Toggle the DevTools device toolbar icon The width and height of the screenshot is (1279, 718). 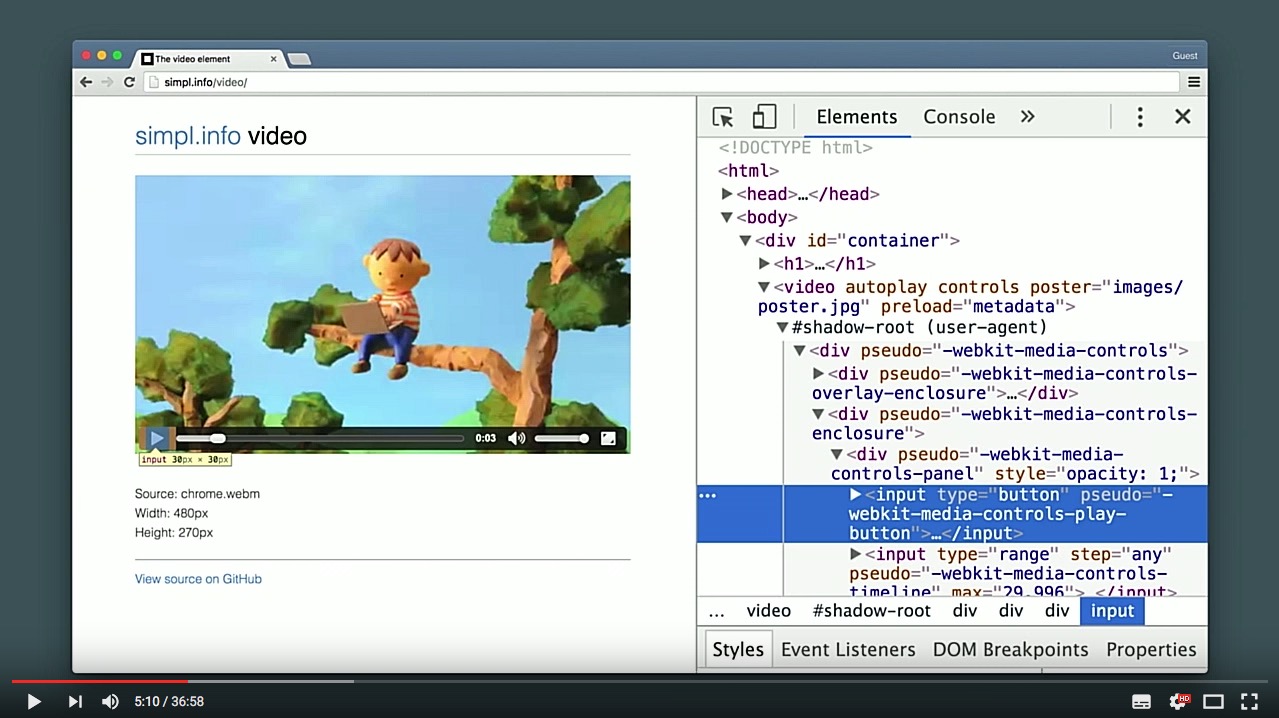point(764,117)
